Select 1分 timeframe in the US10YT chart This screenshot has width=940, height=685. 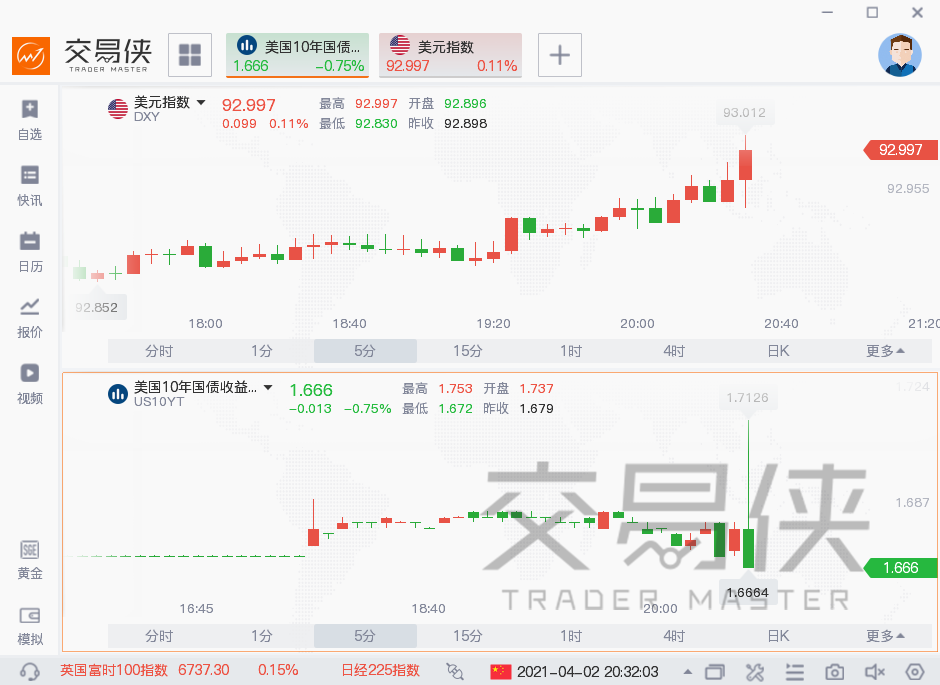tap(262, 636)
